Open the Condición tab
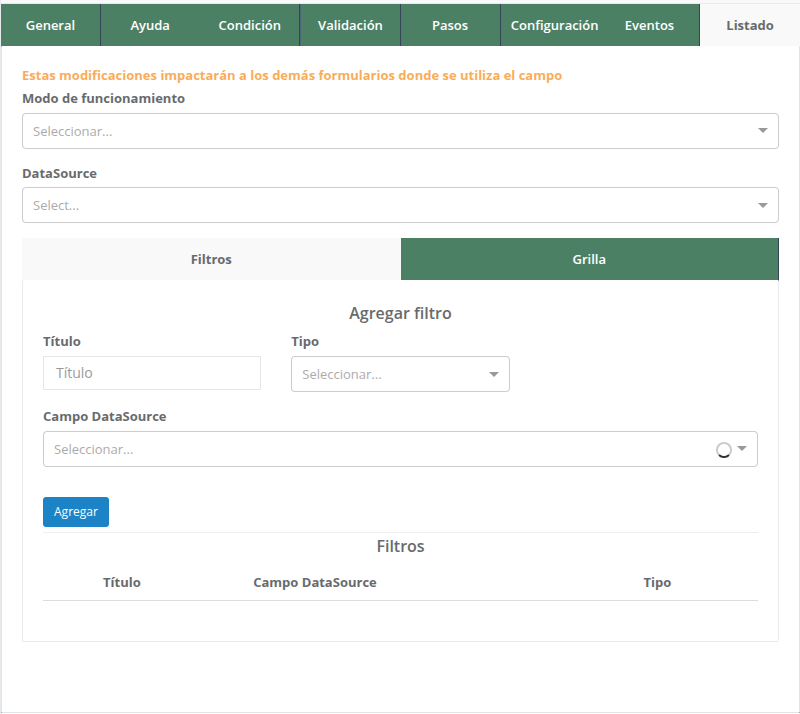 coord(250,25)
